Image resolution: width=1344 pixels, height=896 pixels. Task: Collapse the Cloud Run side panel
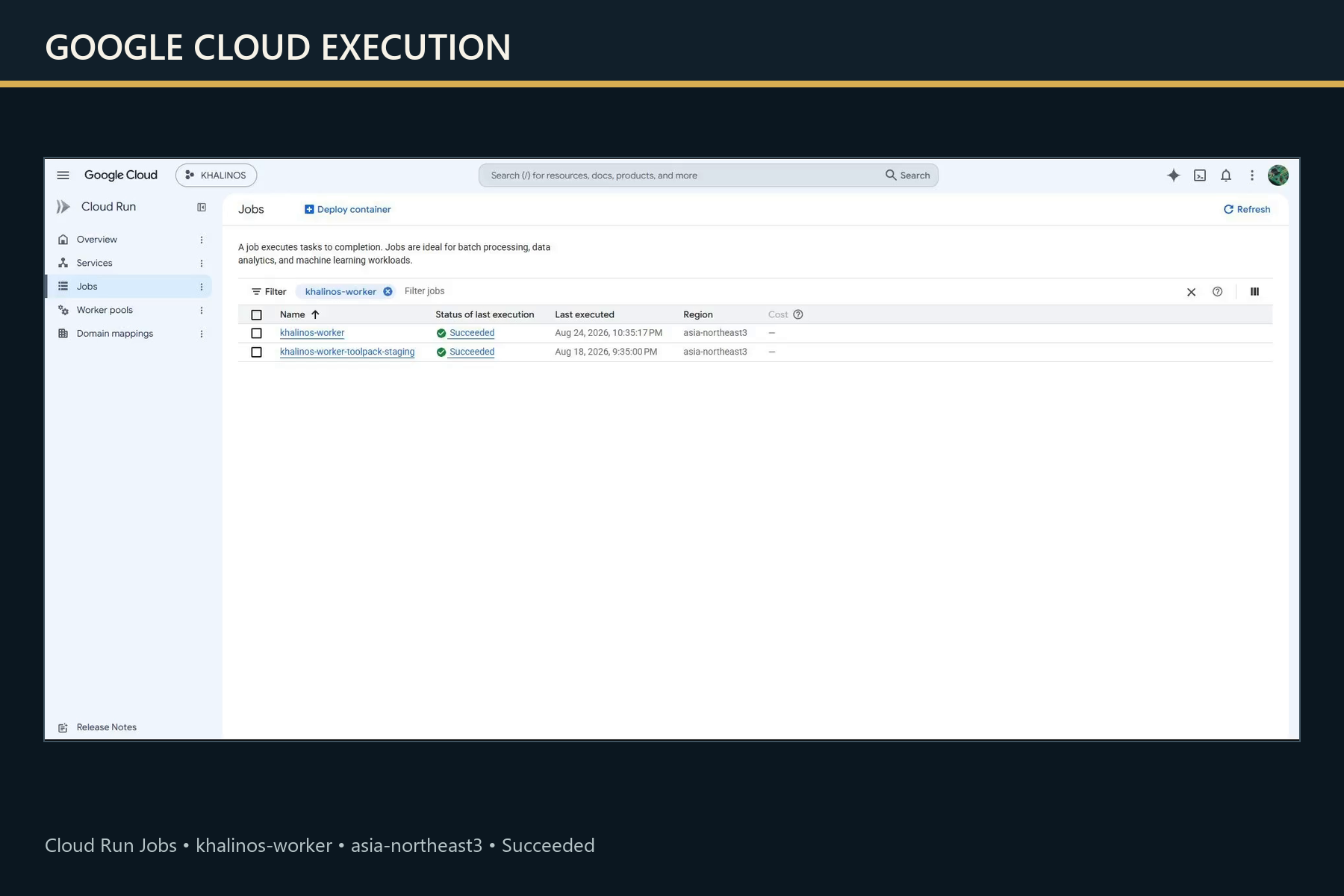[202, 208]
